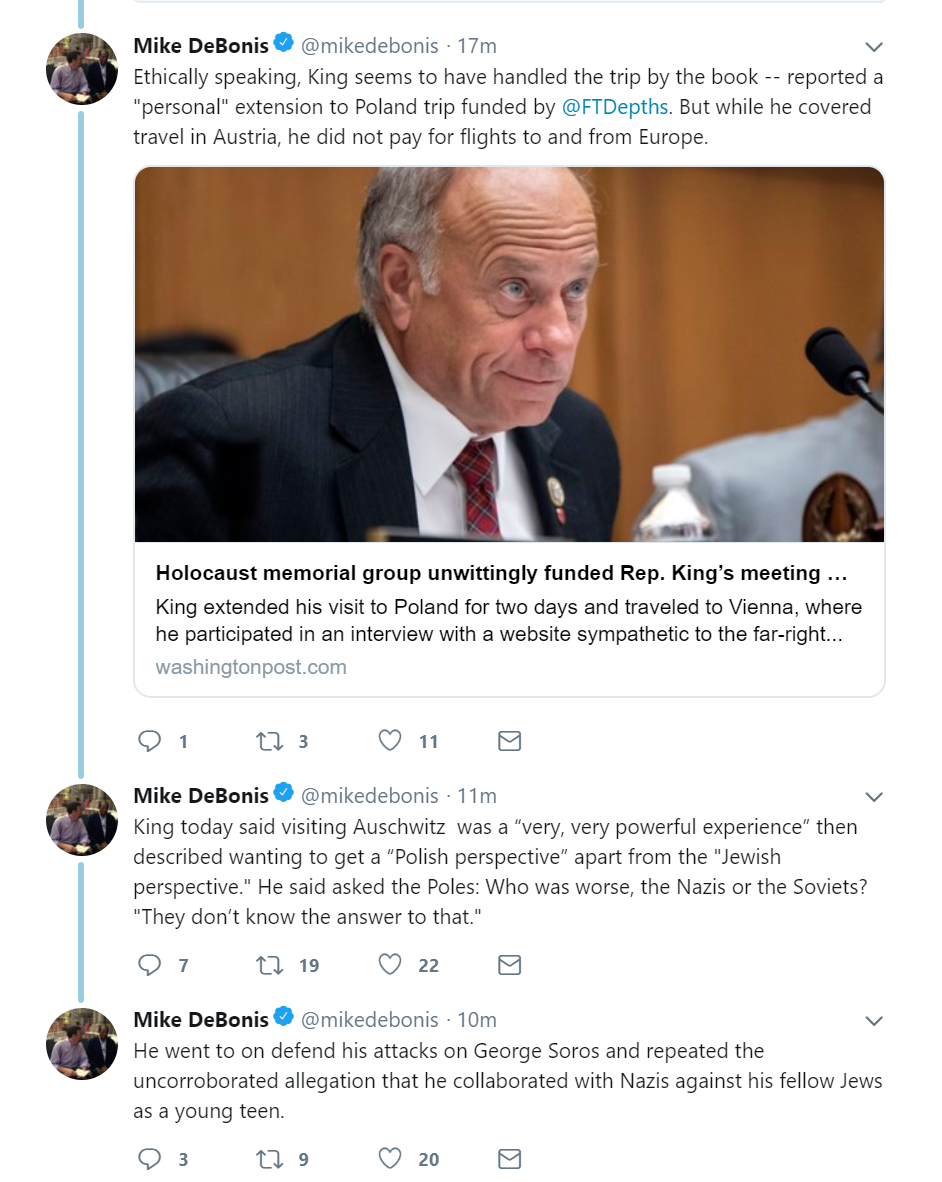Reply to the Holocaust memorial article tweet
This screenshot has height=1182, width=942.
point(150,741)
